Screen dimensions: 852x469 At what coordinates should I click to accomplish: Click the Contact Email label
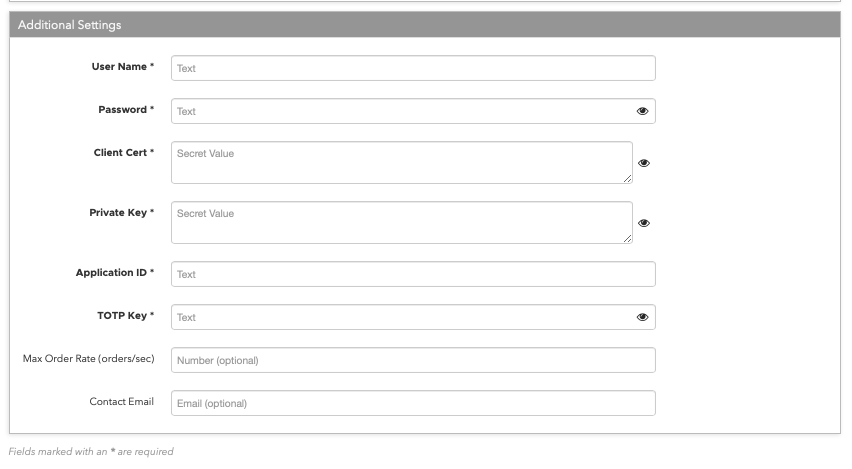(x=122, y=402)
